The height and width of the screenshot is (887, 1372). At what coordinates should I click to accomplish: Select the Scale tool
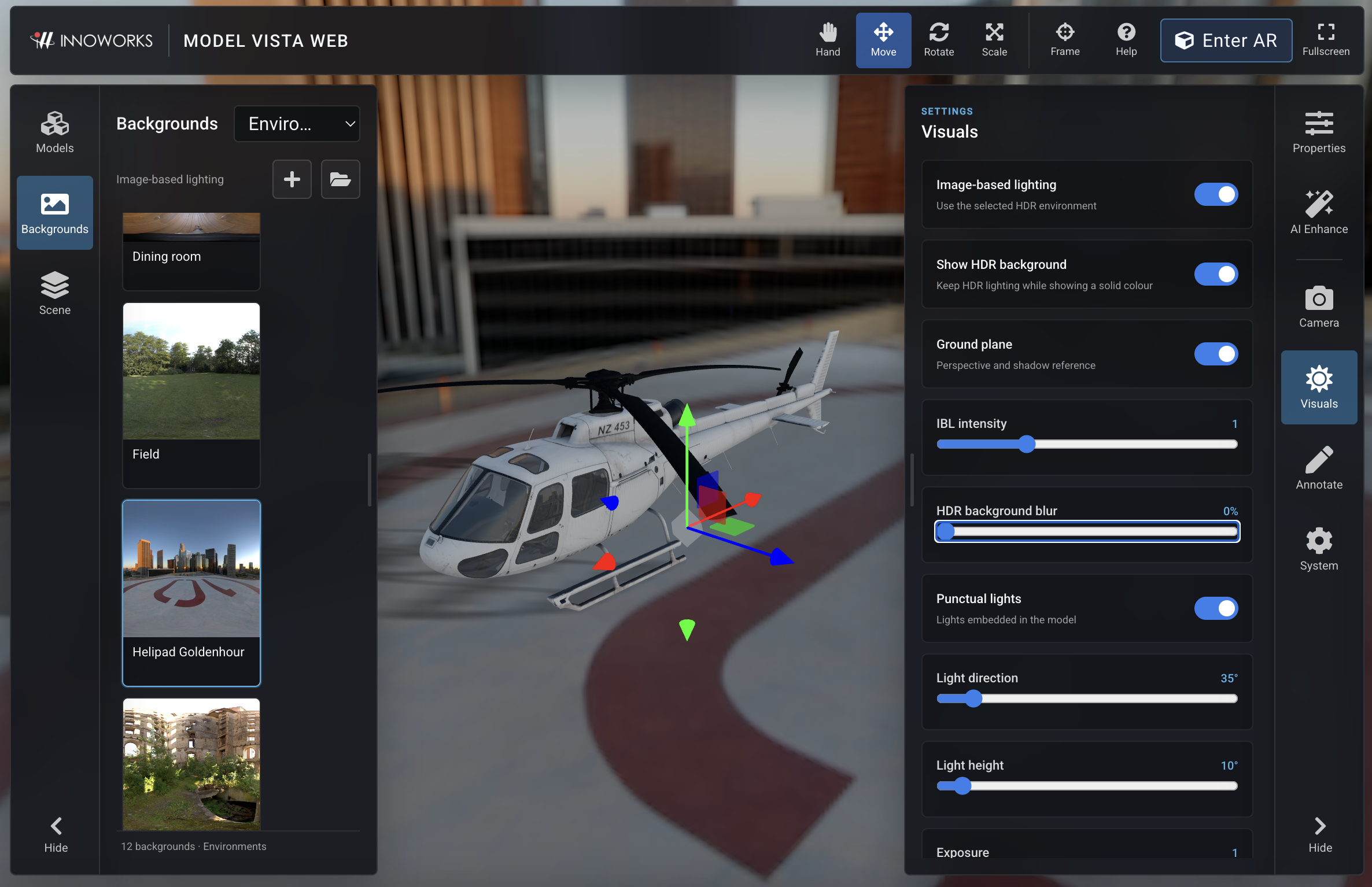click(x=994, y=40)
